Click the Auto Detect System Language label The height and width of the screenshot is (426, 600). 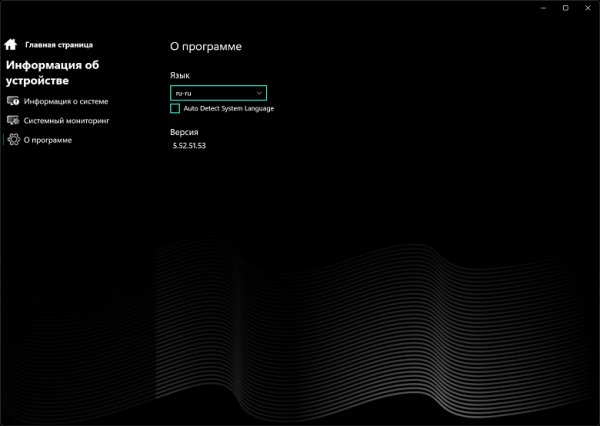tap(228, 108)
